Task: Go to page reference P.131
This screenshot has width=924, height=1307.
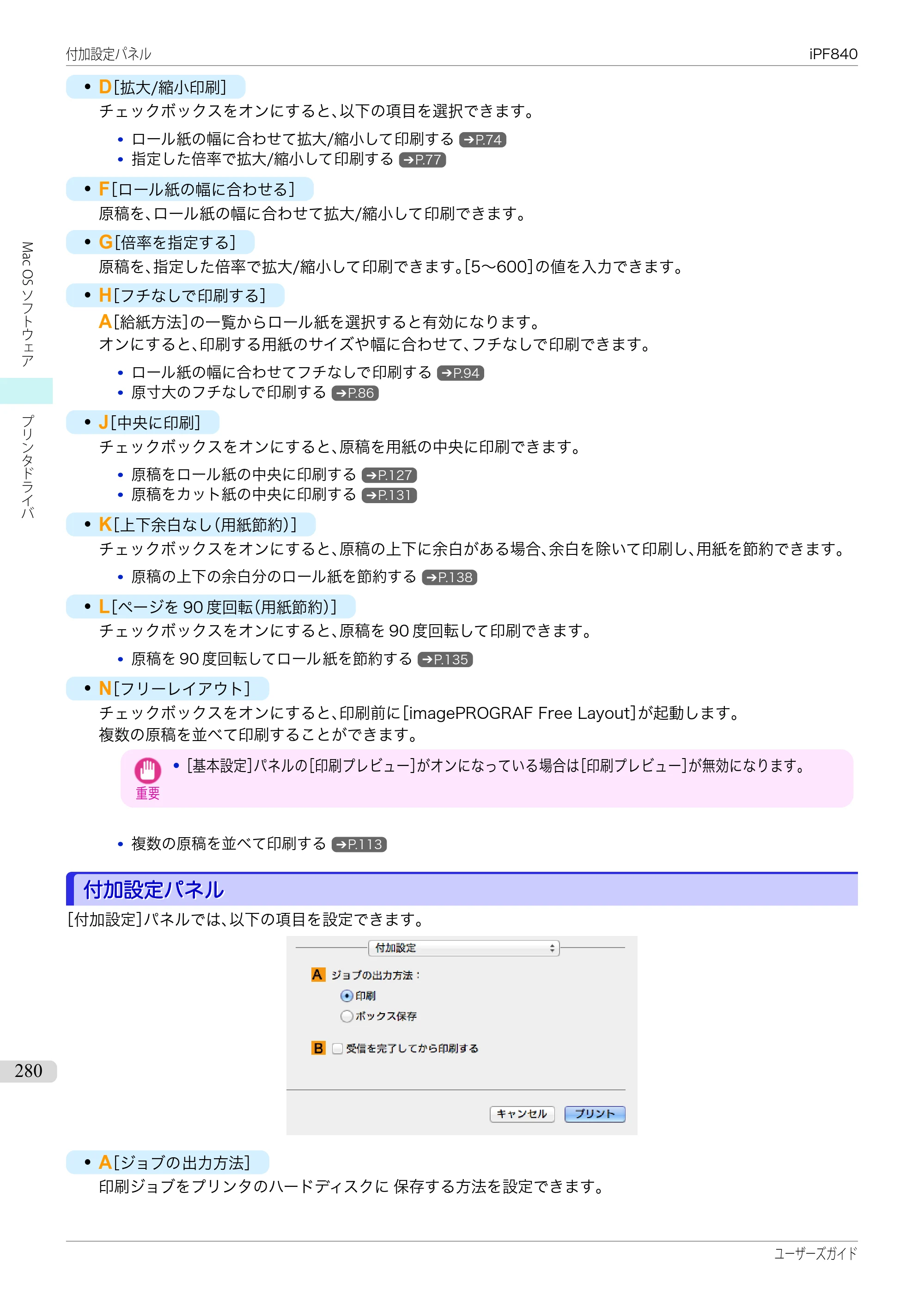Action: tap(389, 495)
